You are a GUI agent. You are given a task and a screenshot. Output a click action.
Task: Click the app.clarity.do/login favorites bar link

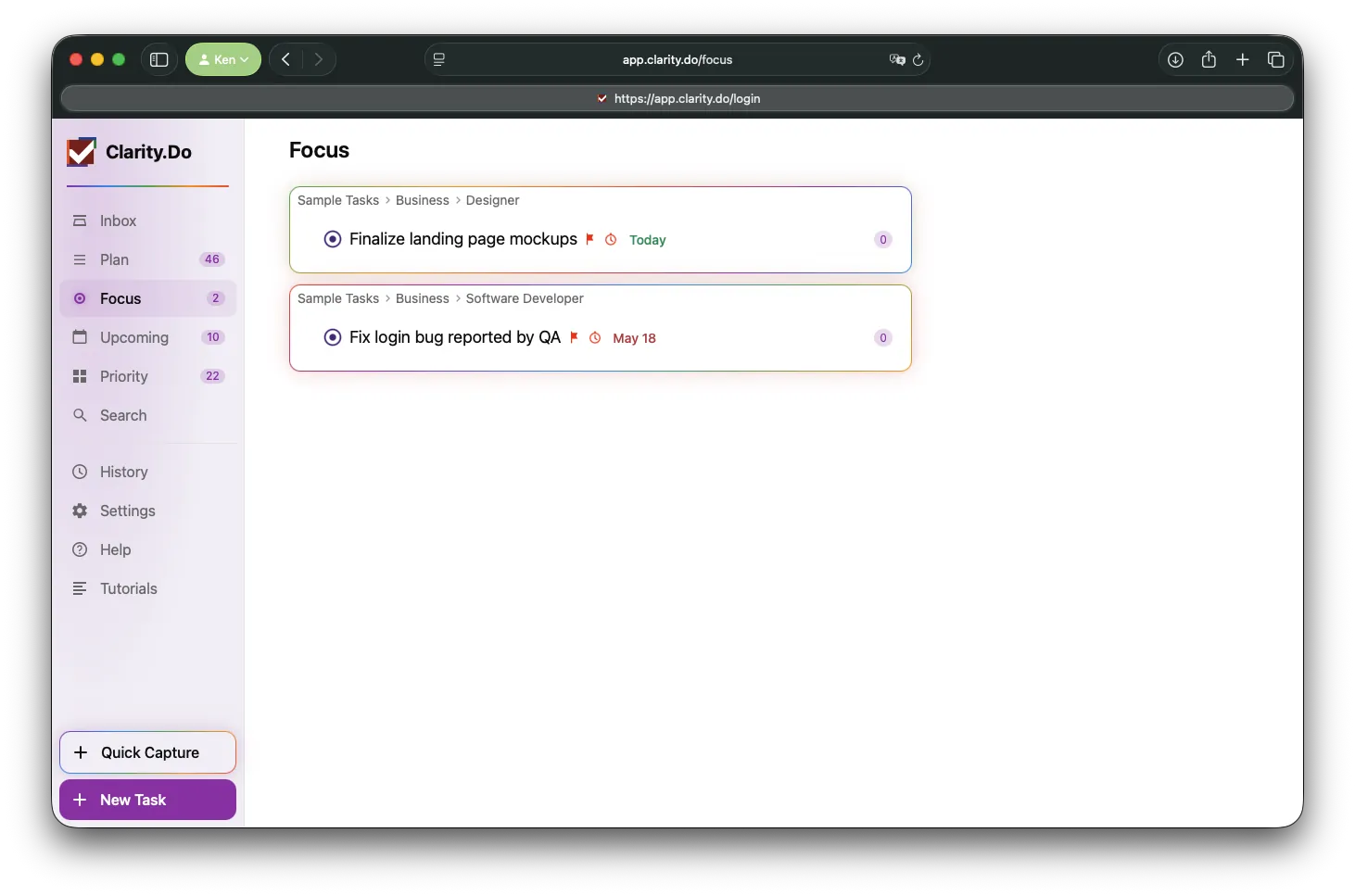point(678,98)
